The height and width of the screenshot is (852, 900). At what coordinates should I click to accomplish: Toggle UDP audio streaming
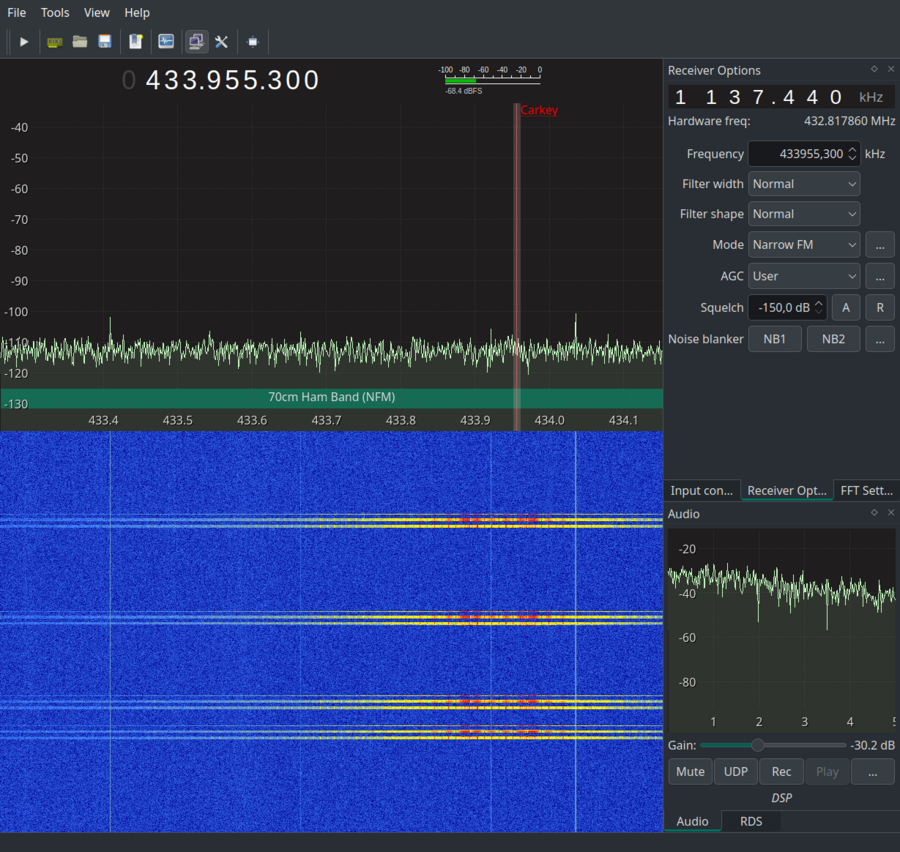(x=735, y=772)
